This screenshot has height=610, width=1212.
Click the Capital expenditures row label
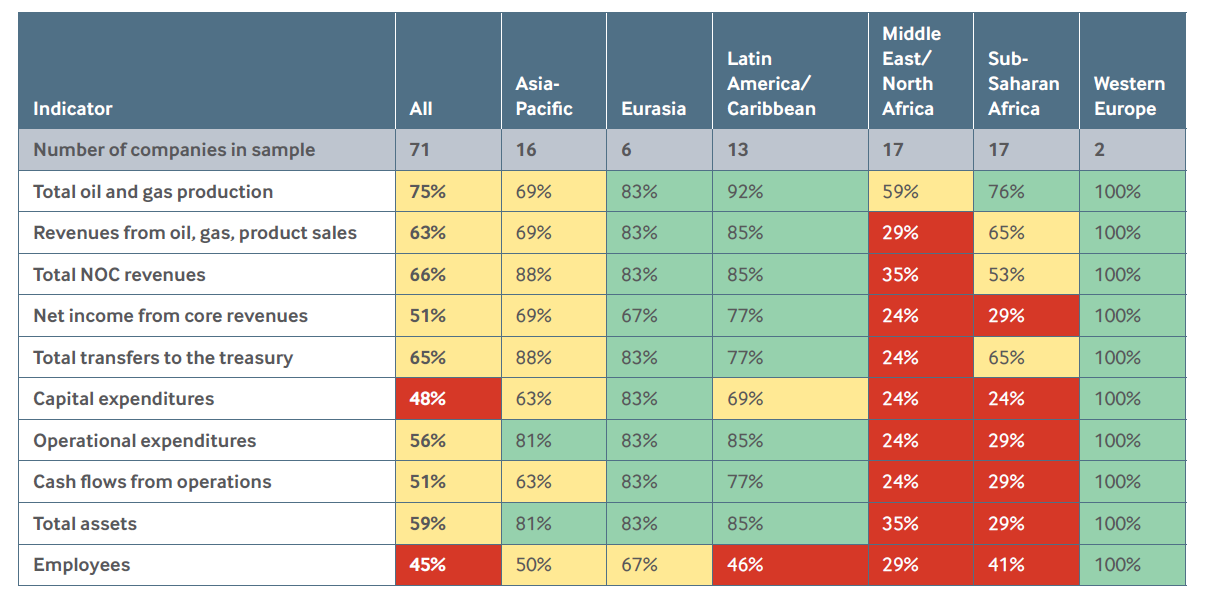[124, 399]
